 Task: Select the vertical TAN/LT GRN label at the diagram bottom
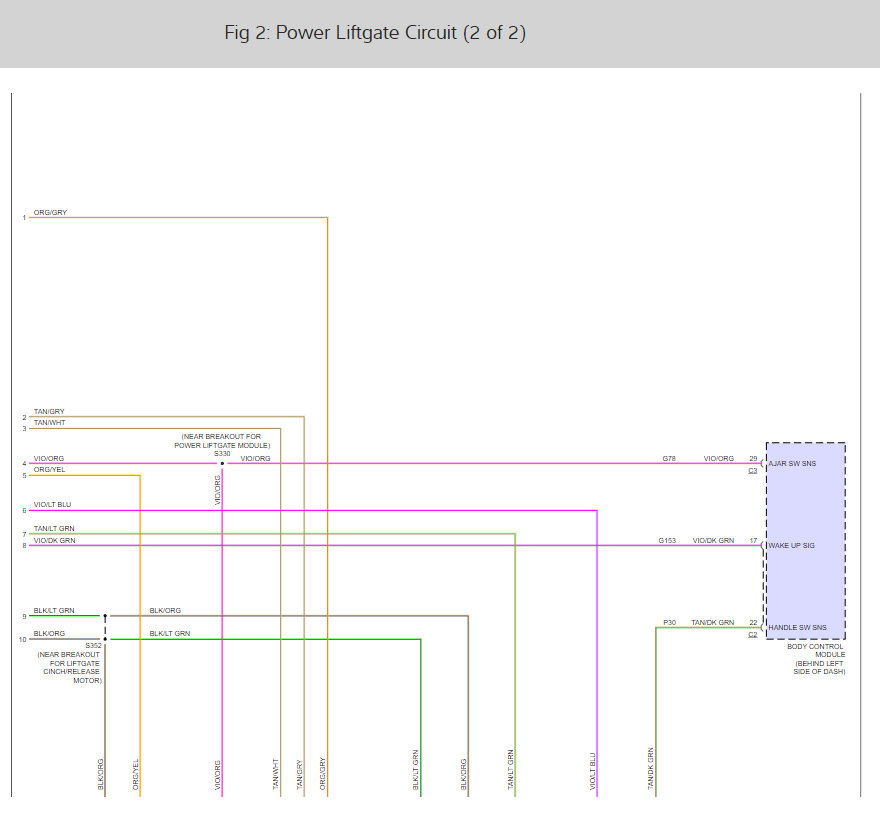click(x=511, y=770)
